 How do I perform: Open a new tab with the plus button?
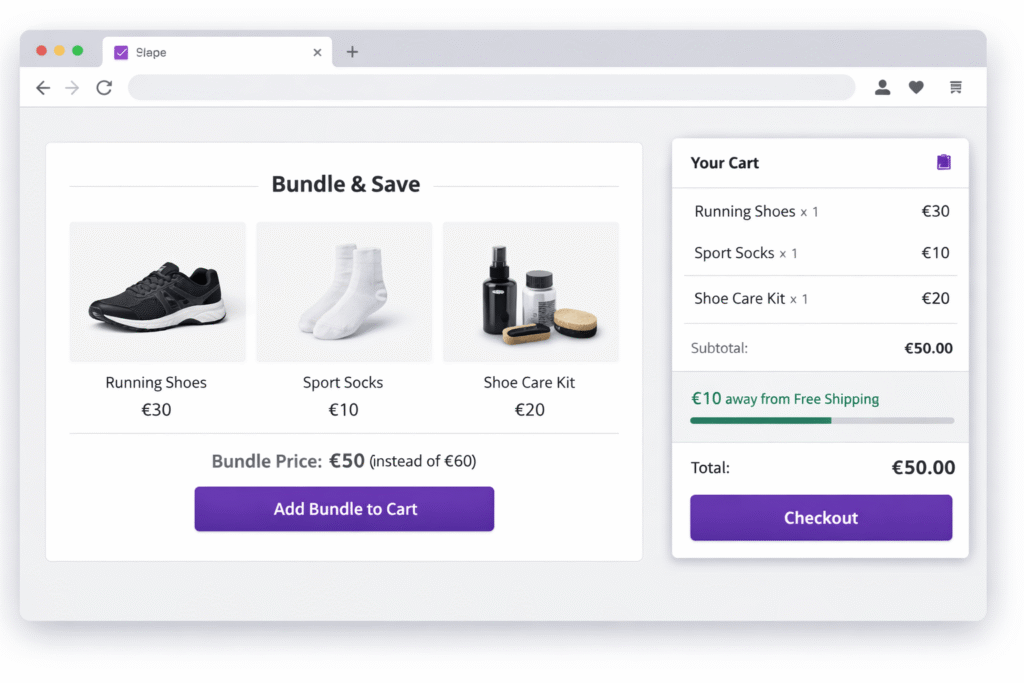click(352, 51)
